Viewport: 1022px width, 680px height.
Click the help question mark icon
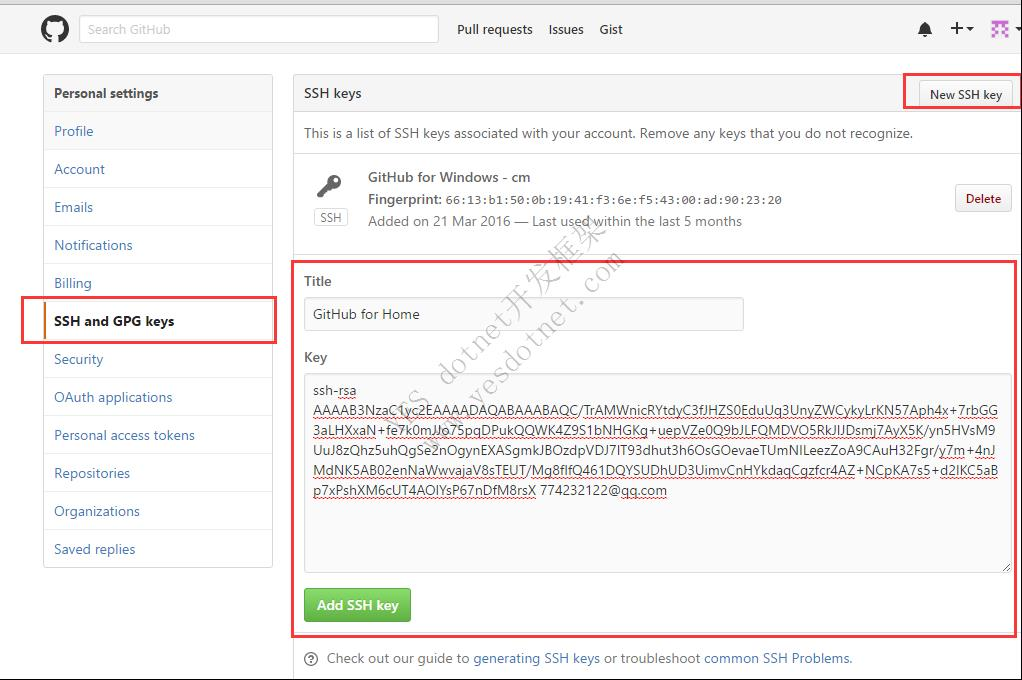click(311, 659)
